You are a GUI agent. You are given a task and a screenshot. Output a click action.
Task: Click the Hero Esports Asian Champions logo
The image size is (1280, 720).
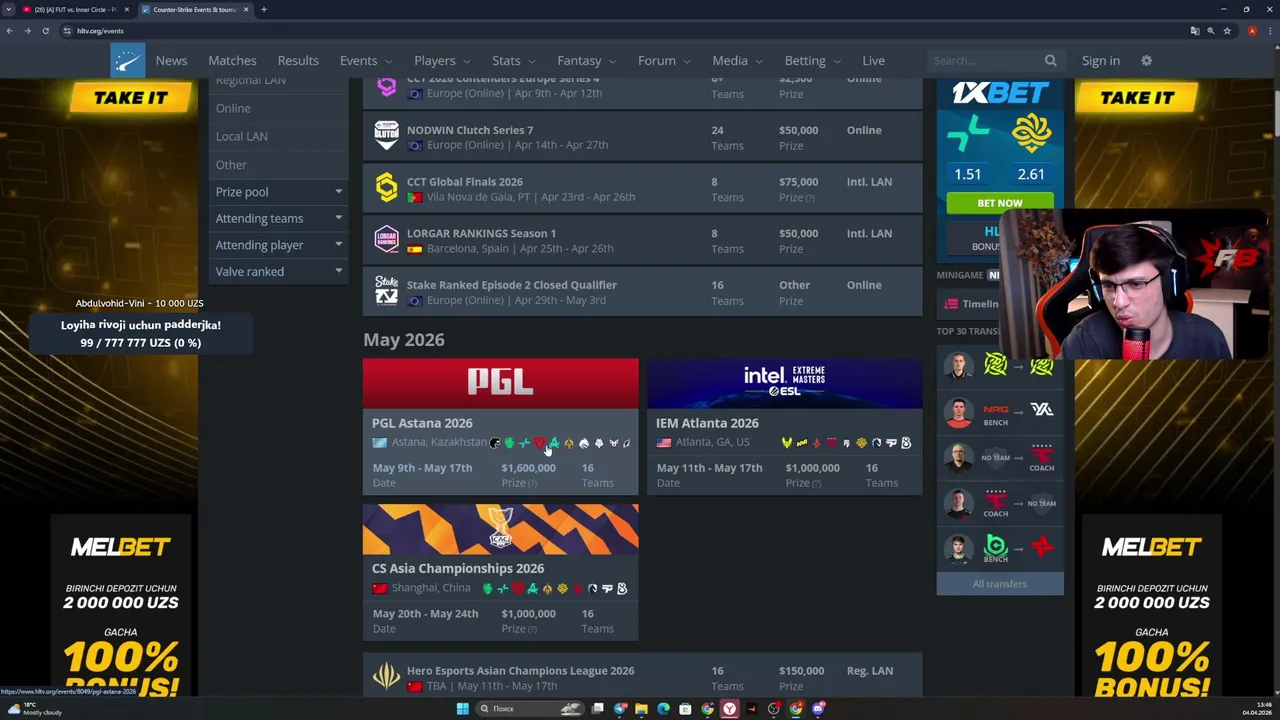point(386,677)
